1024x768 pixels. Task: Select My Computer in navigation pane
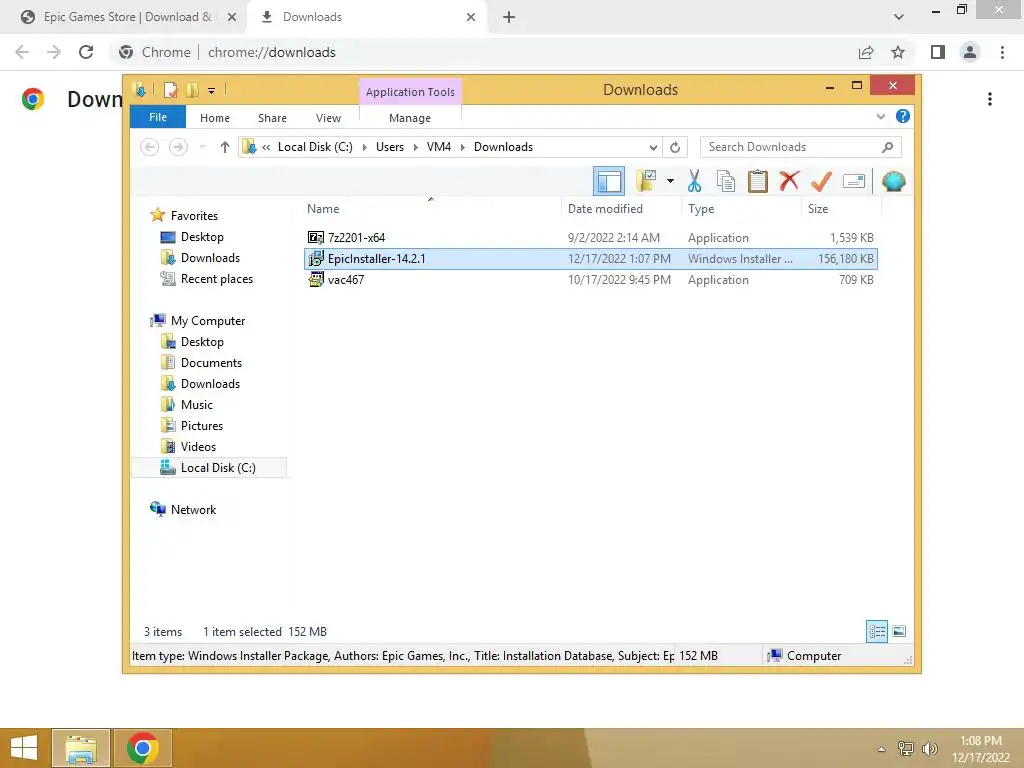point(208,321)
